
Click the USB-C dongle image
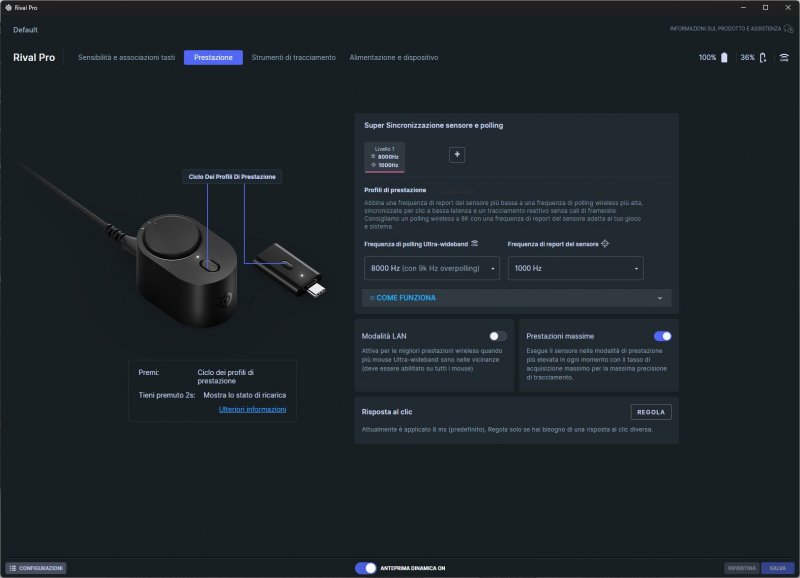[x=289, y=269]
